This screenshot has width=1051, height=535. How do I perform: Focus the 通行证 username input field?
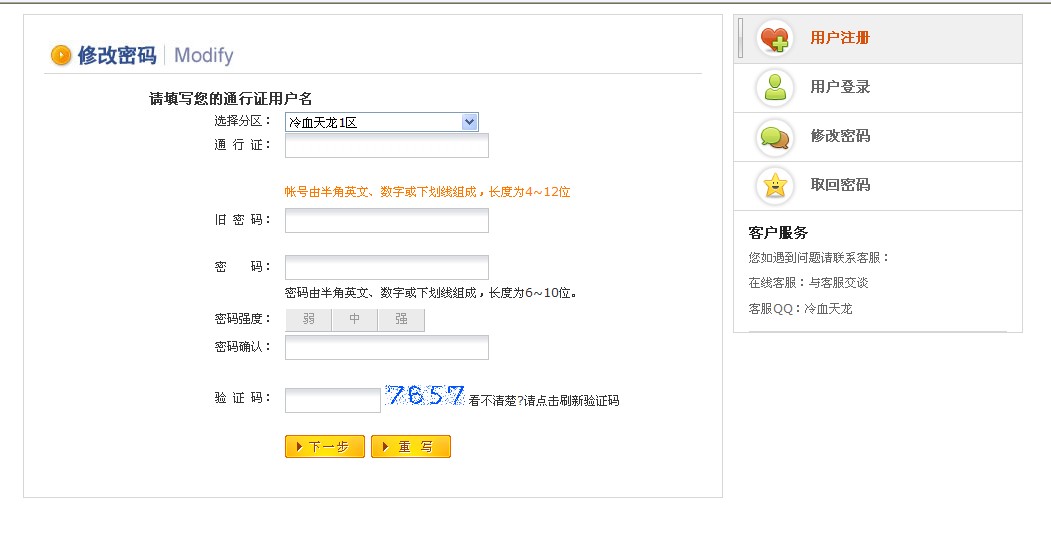tap(386, 146)
